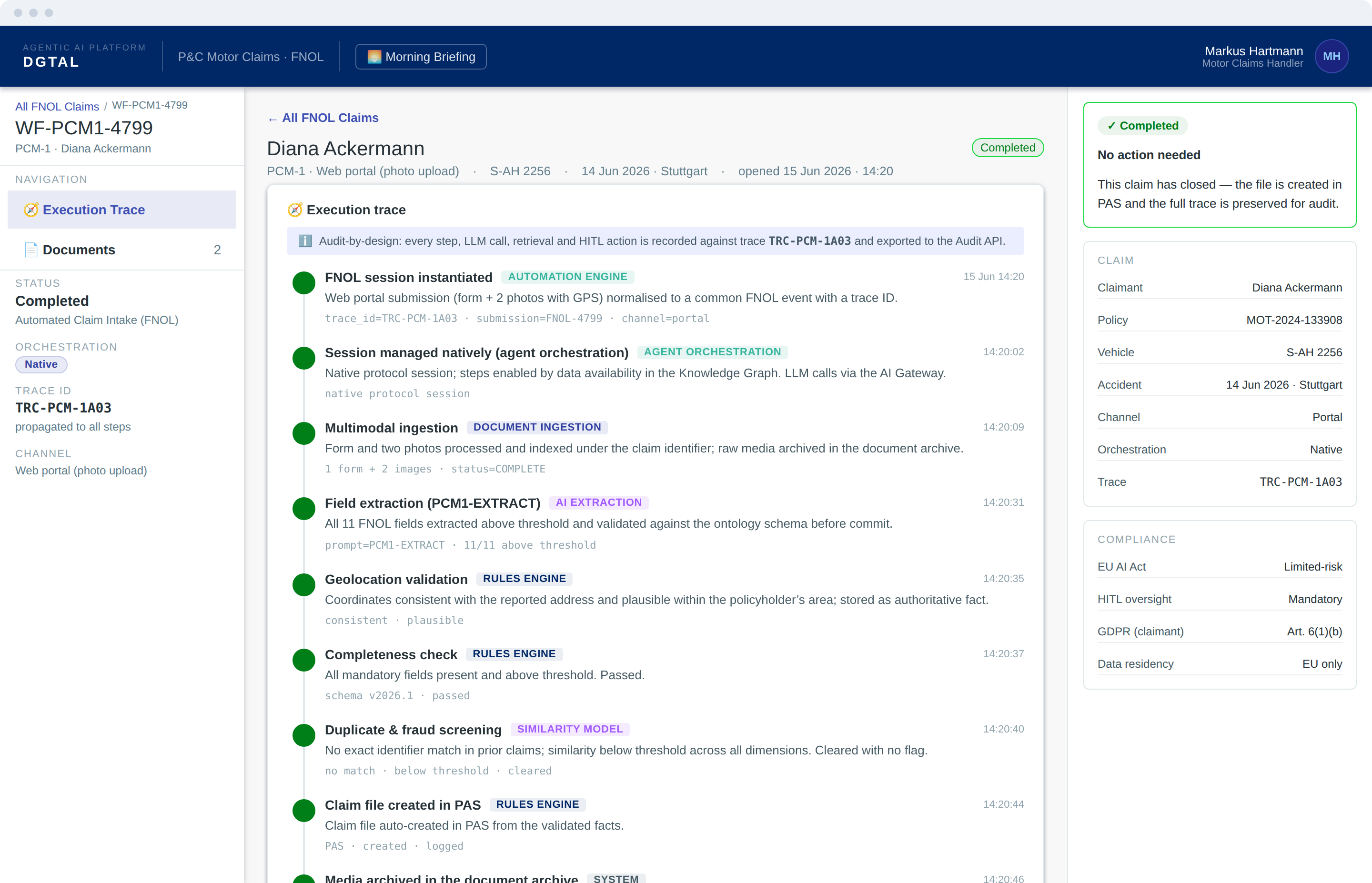Click the compass icon beside Execution Trace nav
Screen dimensions: 1372x883
31,210
